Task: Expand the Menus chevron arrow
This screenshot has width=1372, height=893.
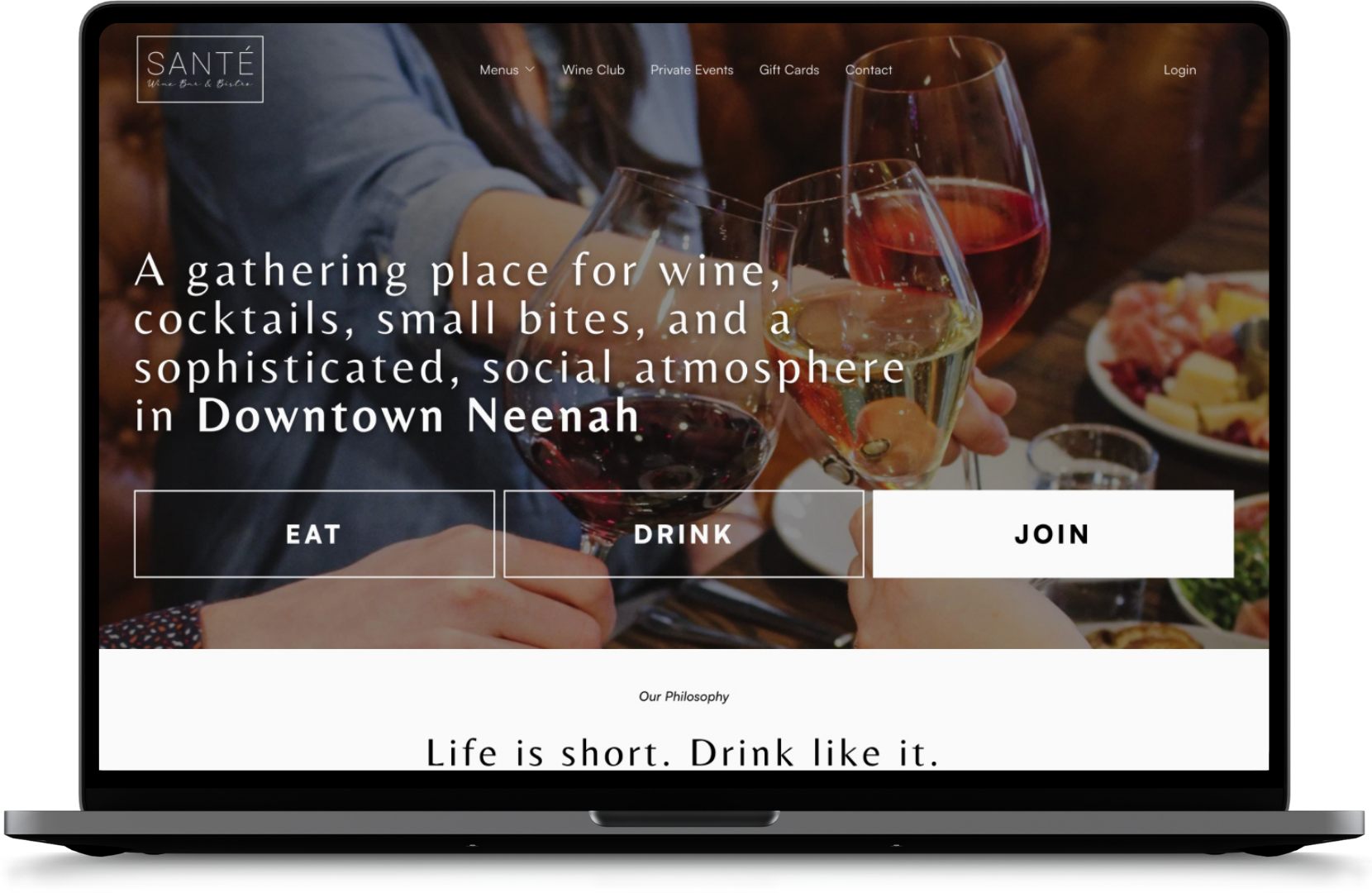Action: click(530, 69)
